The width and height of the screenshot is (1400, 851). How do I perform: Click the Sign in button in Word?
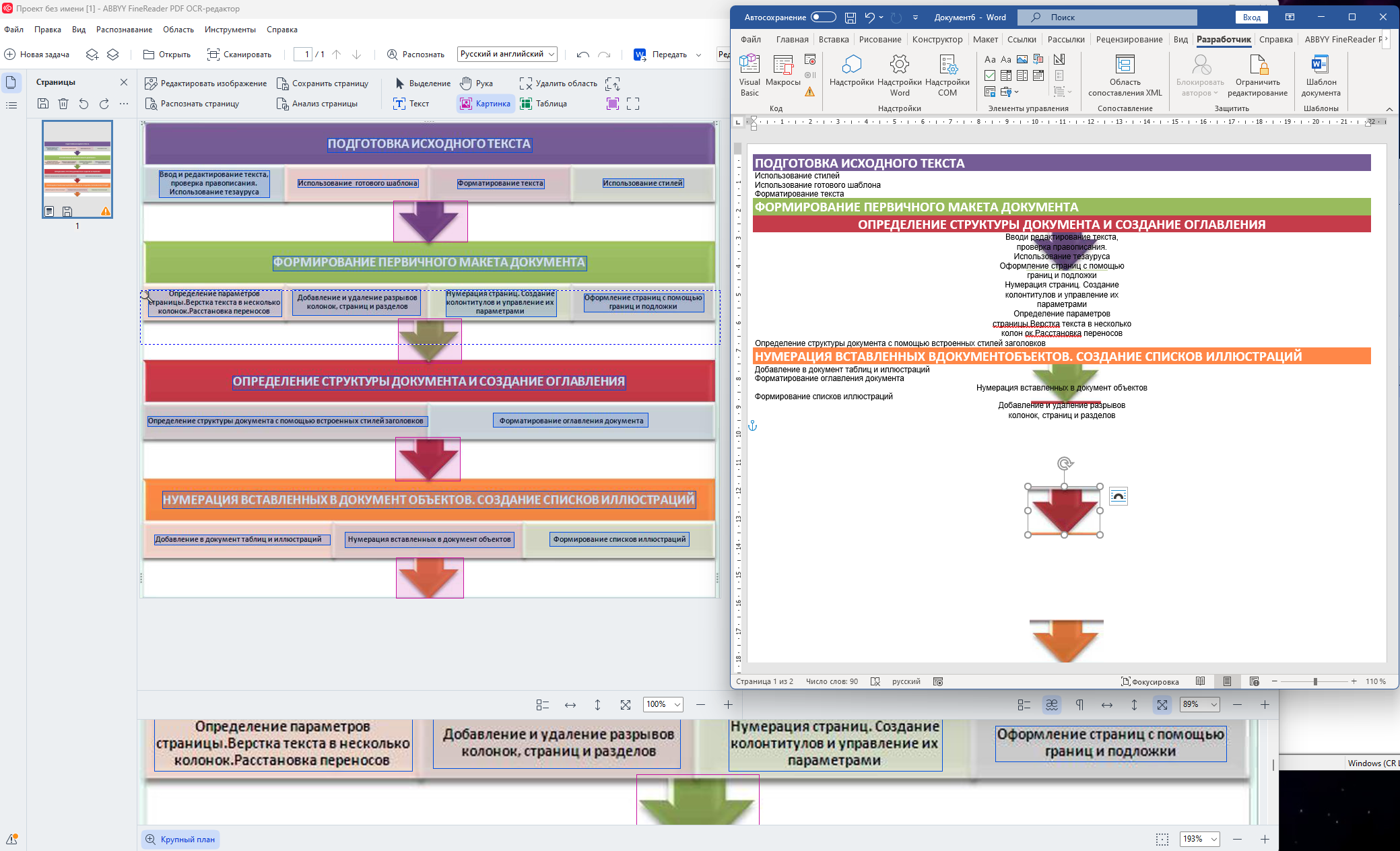(1251, 18)
